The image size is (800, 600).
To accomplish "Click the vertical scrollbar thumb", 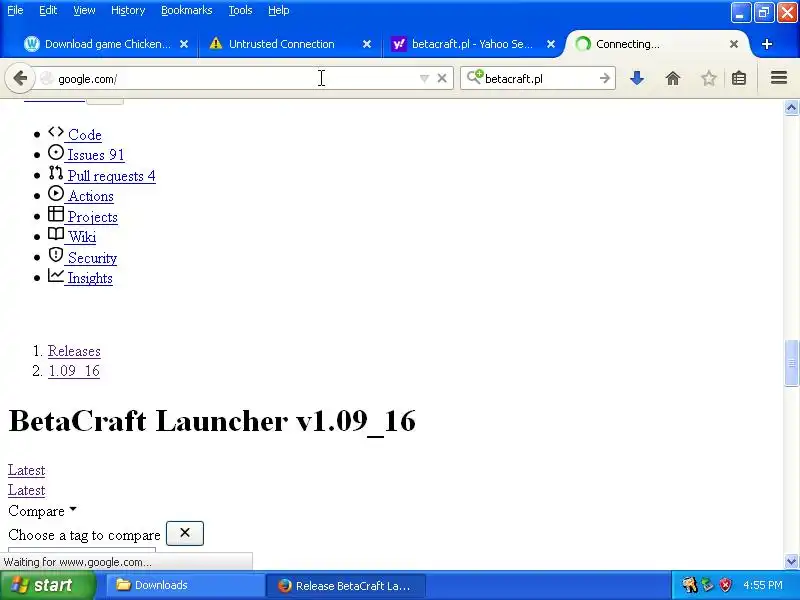I will pos(791,363).
